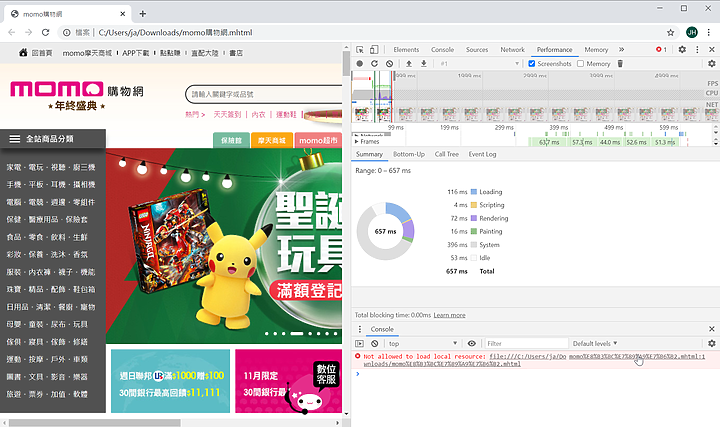720x427 pixels.
Task: Enable the Memory checkbox
Action: coord(580,63)
